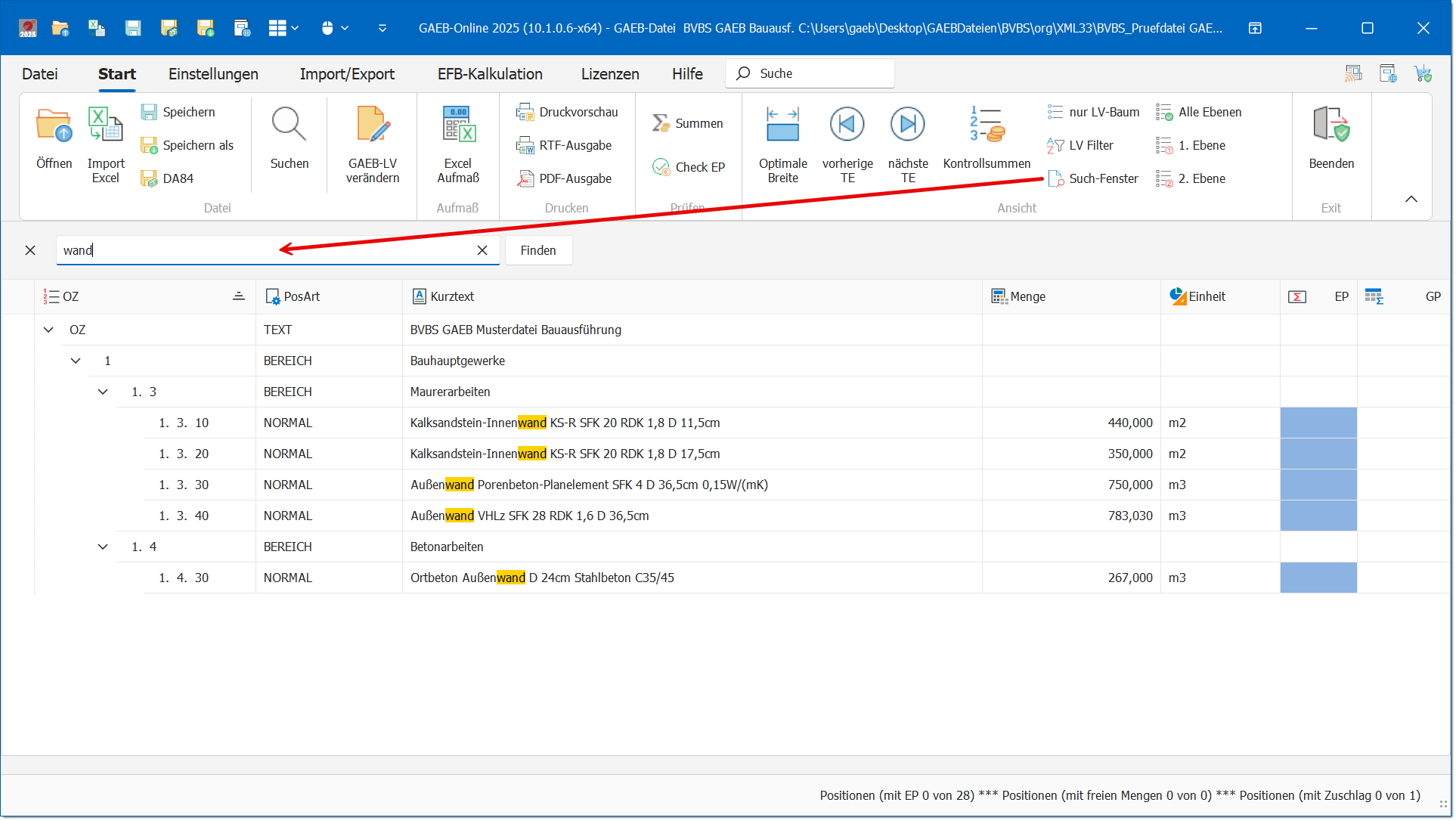Go to vorherige TE
This screenshot has height=821, width=1456.
click(x=847, y=125)
